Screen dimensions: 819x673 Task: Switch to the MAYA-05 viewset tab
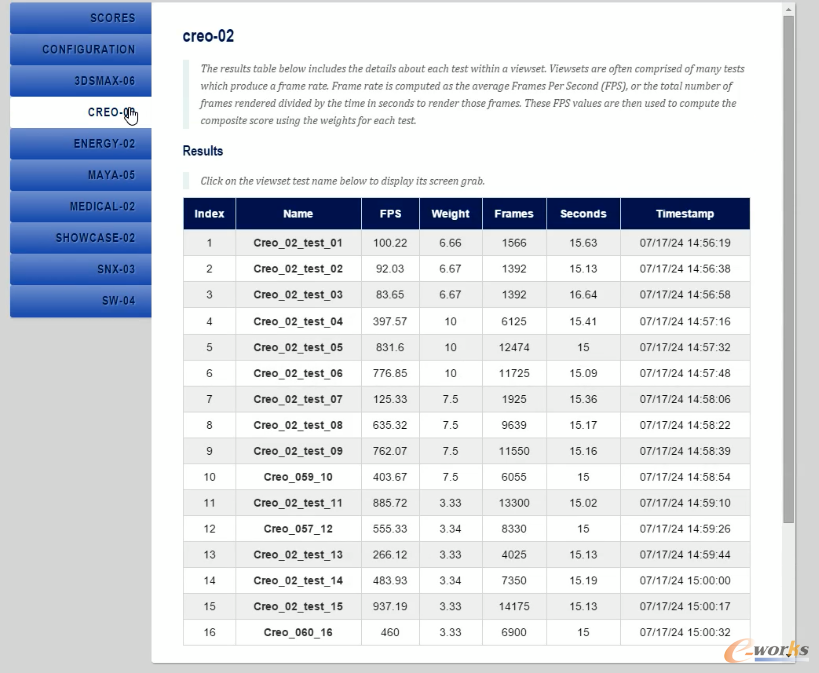click(81, 175)
